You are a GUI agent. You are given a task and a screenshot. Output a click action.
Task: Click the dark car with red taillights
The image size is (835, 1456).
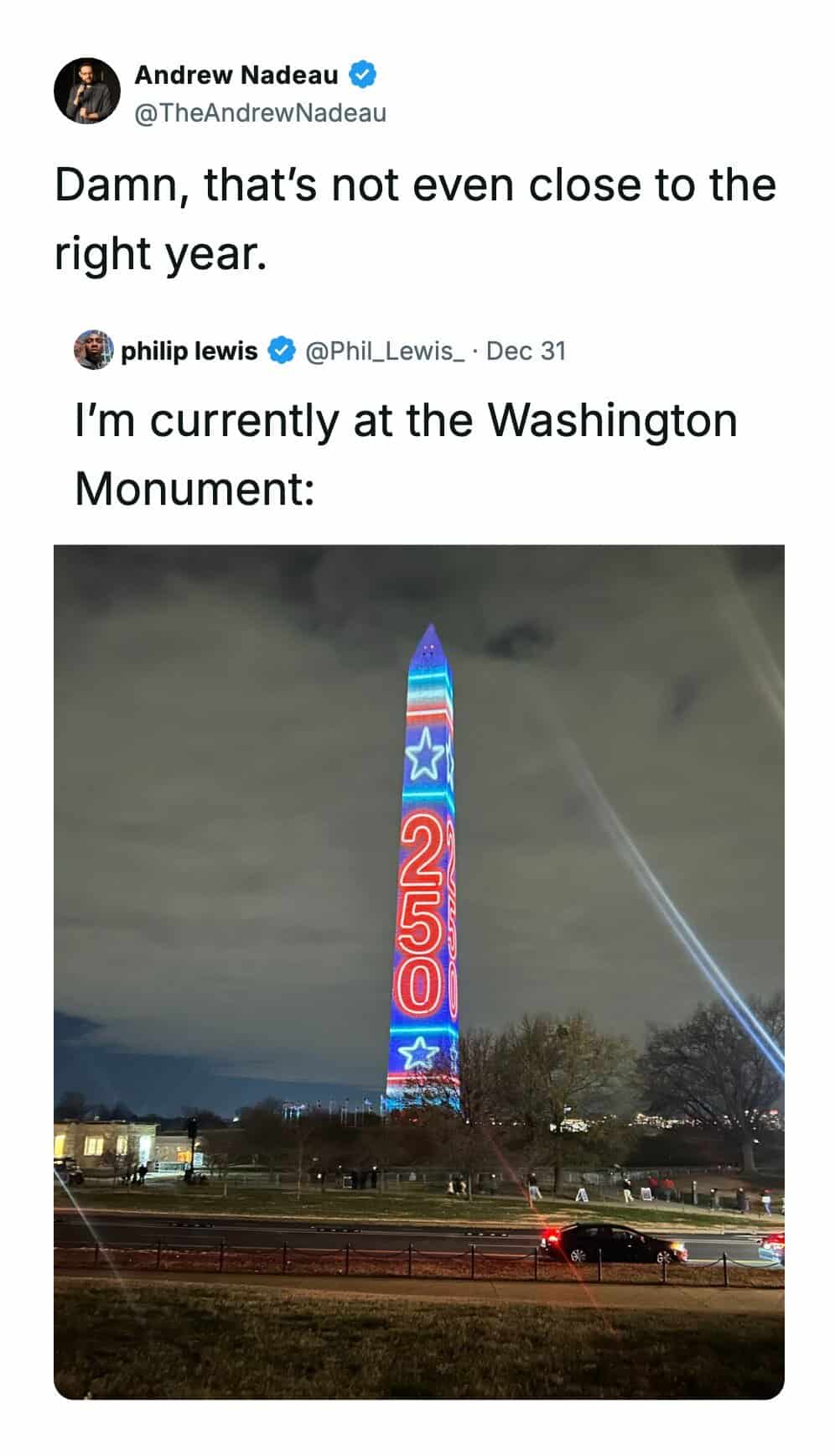point(614,1243)
